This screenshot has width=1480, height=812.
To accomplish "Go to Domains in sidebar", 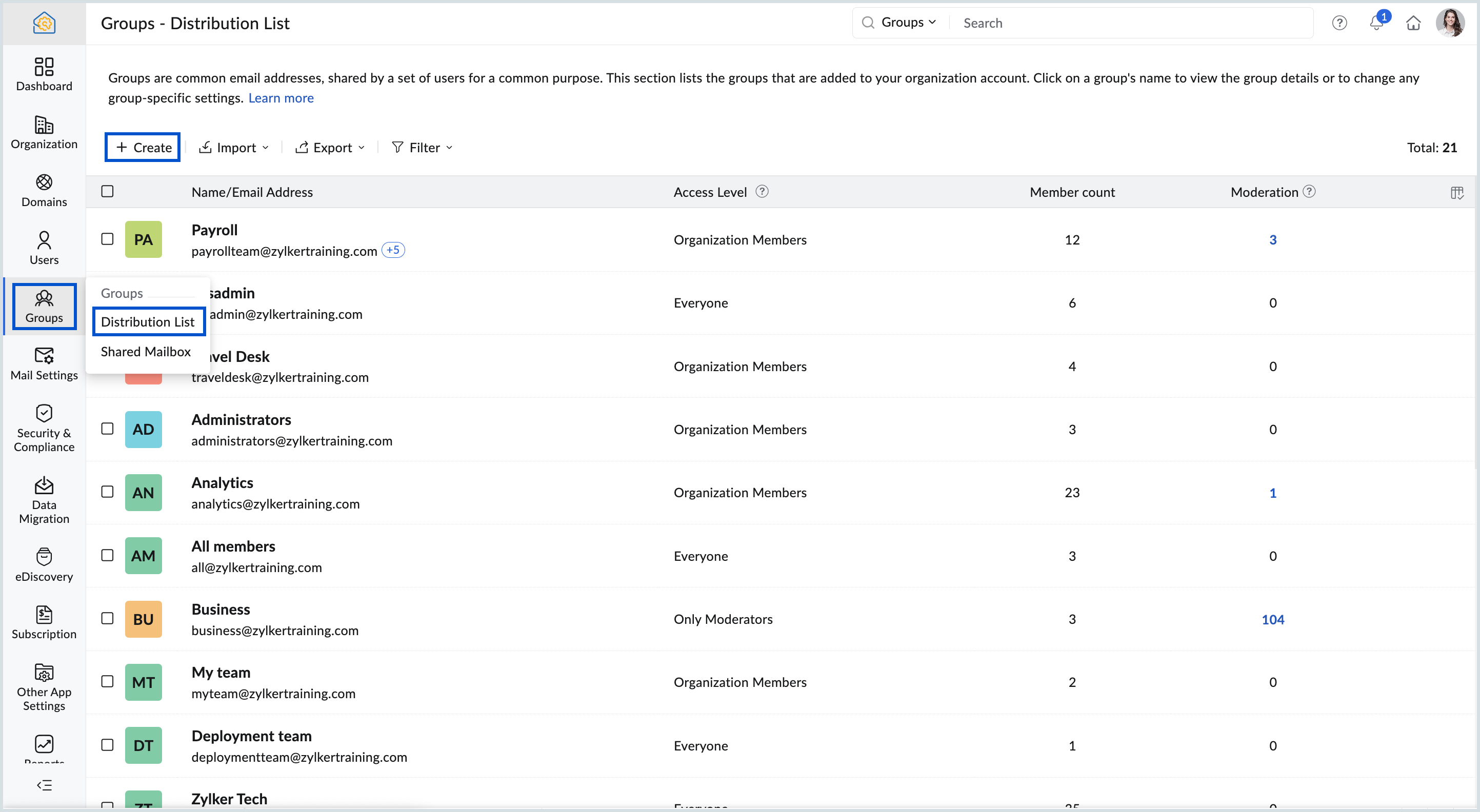I will [x=44, y=190].
